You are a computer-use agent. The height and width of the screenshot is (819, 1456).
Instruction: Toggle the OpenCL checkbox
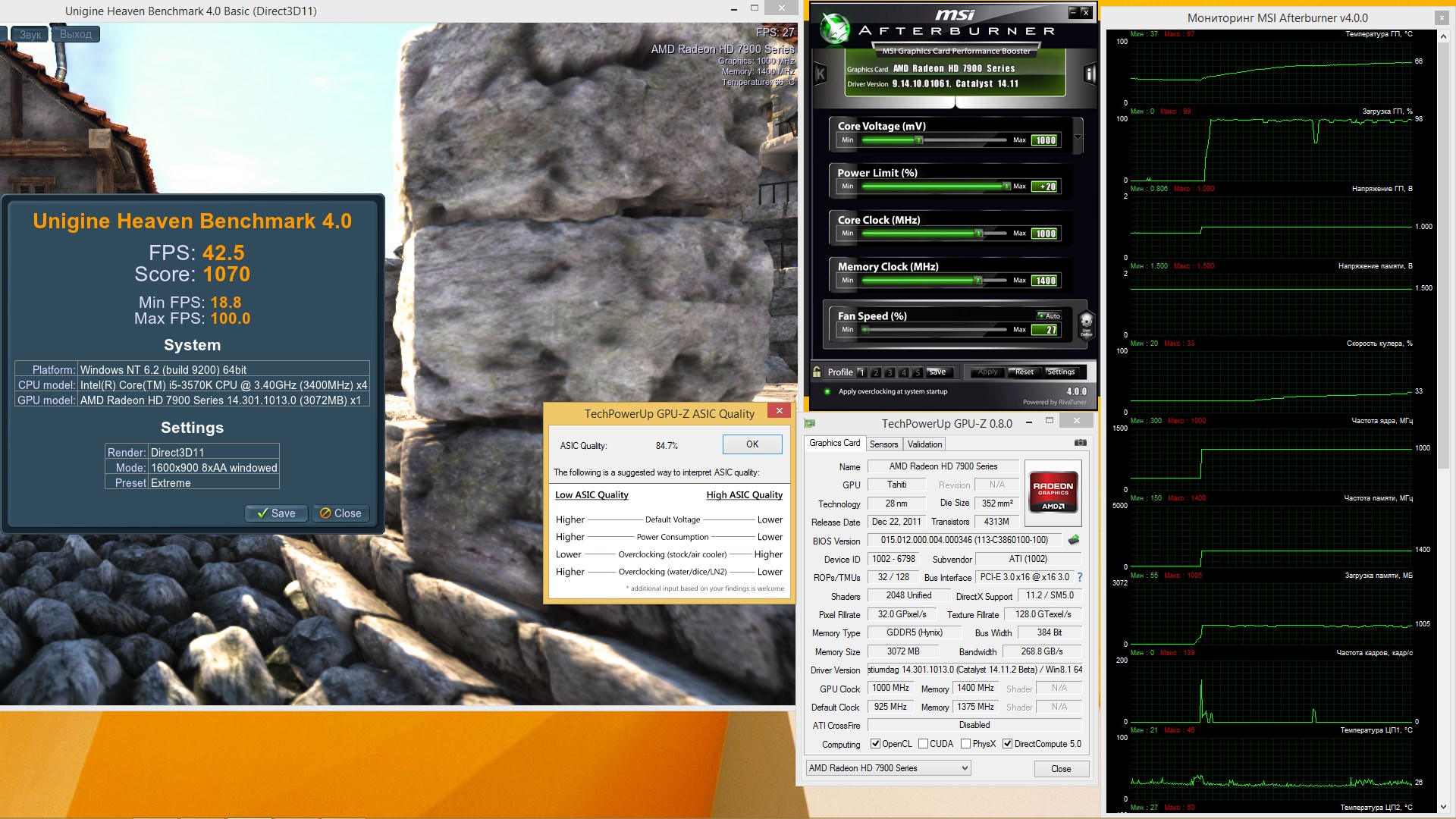pyautogui.click(x=875, y=744)
